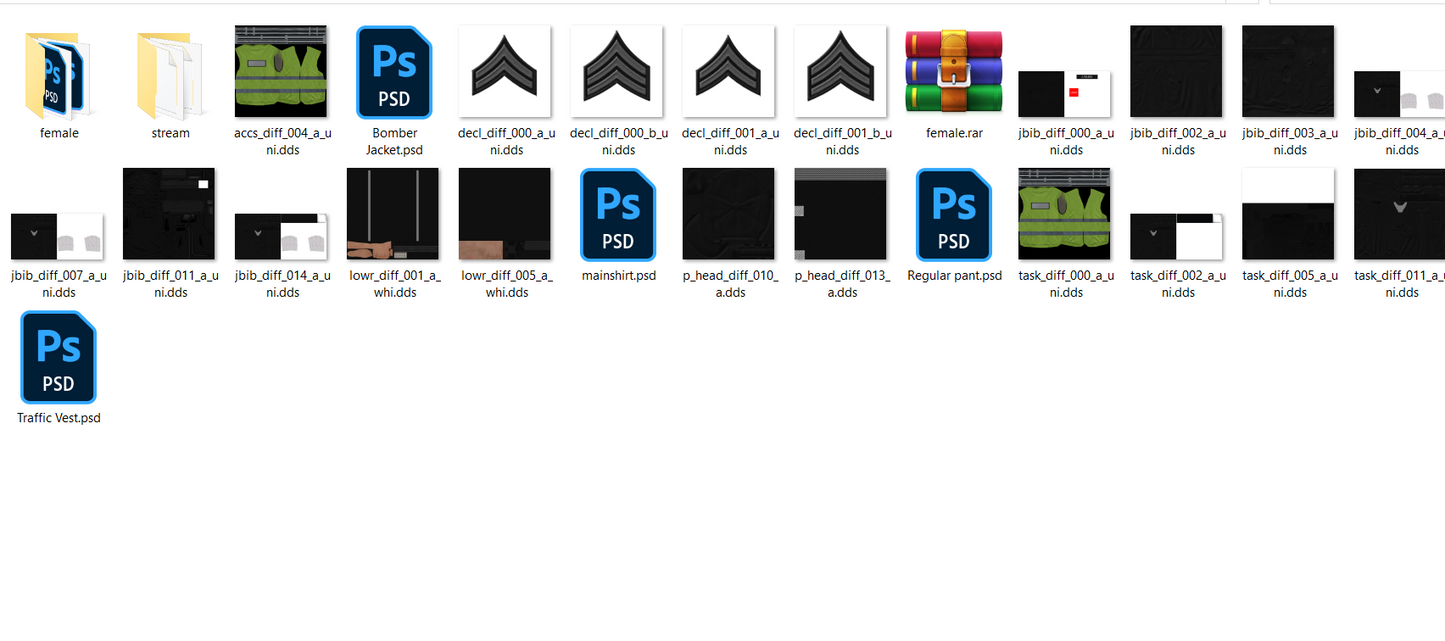The image size is (1445, 641).
Task: Select the decl_diff_001_b_uni.dds chevron file
Action: (842, 72)
